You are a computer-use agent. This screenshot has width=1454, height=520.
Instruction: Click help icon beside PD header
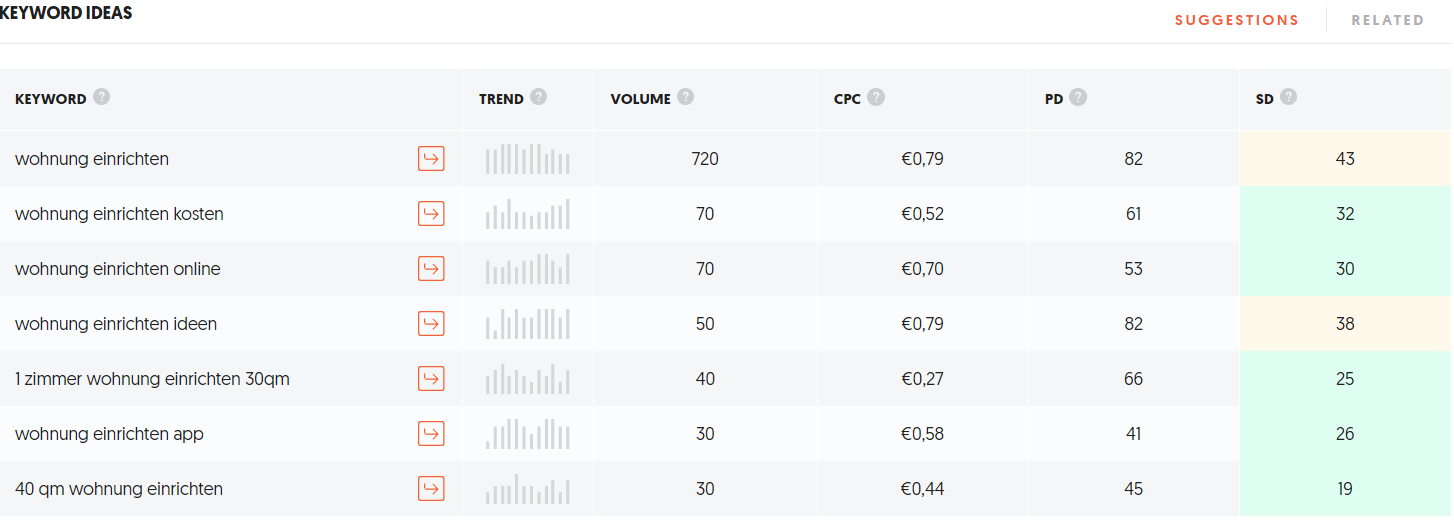(1077, 97)
